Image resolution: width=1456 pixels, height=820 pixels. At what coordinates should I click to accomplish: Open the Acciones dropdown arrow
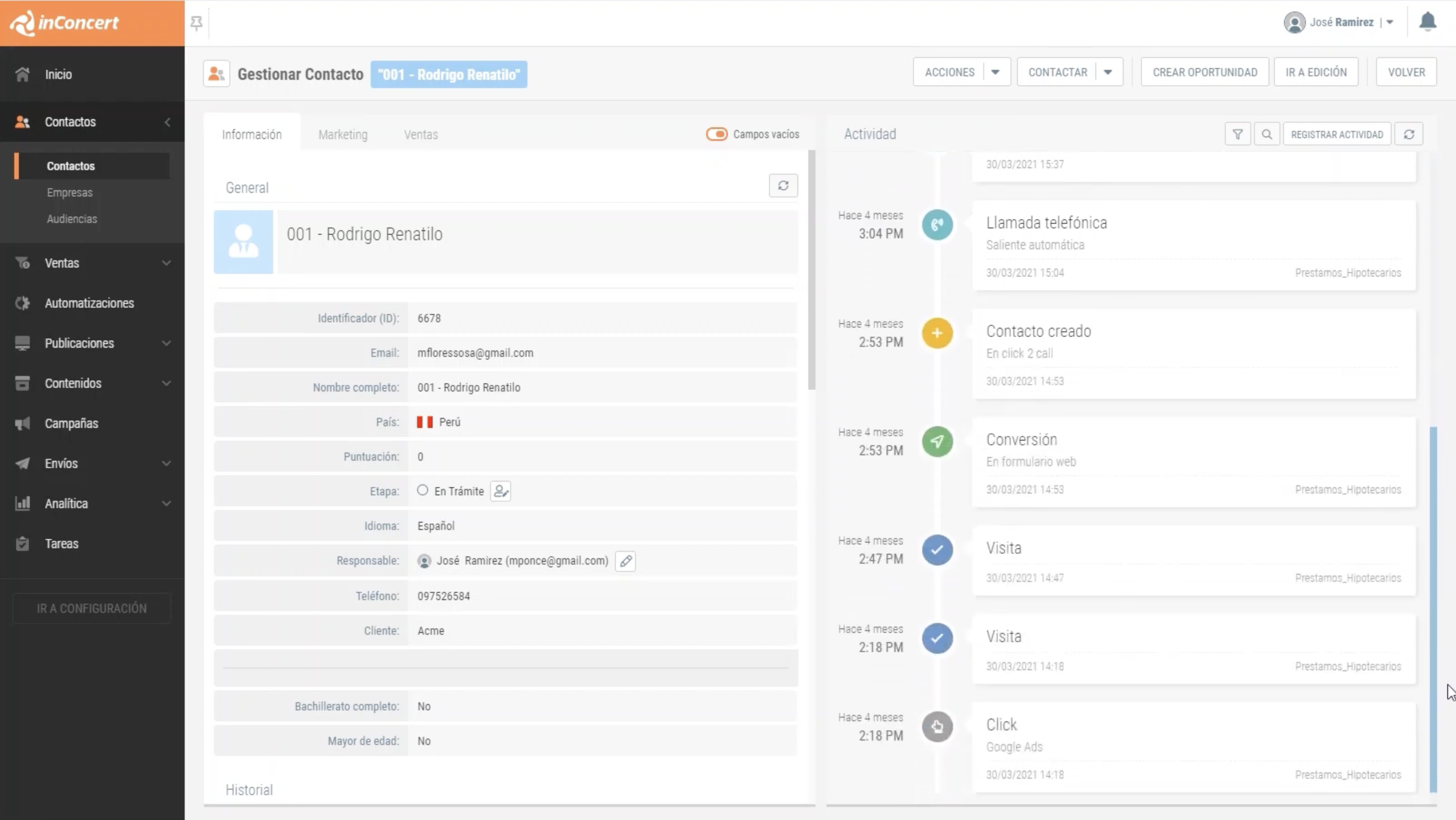pos(995,72)
